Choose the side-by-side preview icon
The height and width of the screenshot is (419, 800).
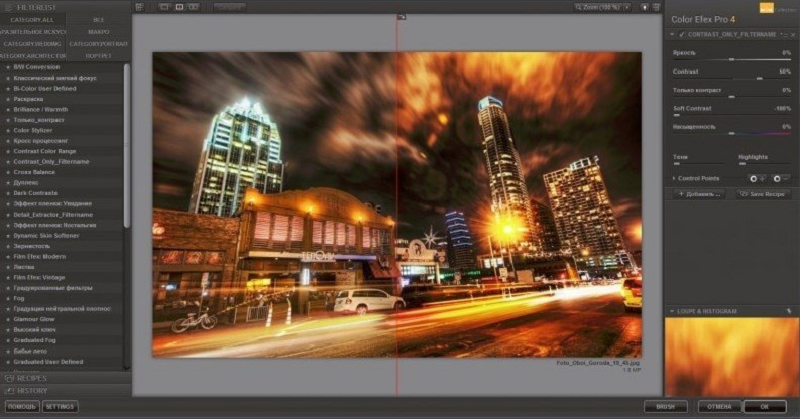[x=193, y=7]
